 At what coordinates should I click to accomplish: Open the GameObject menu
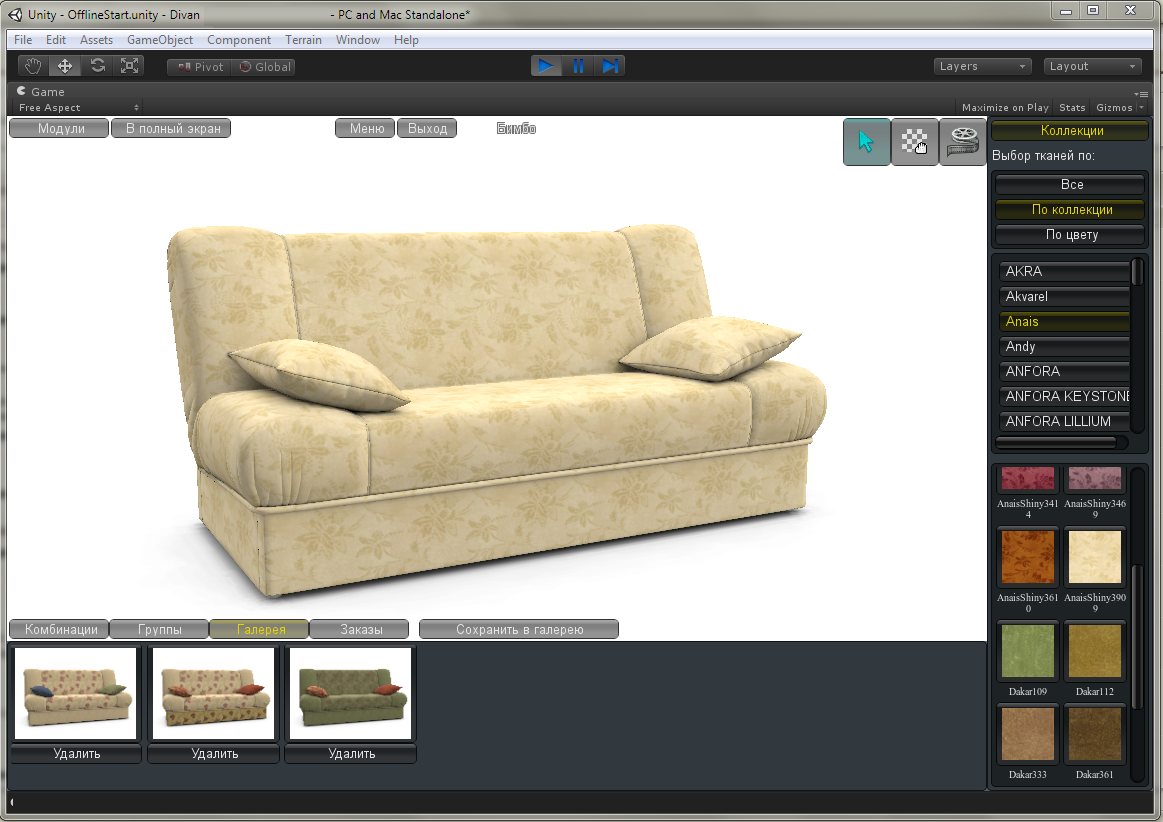159,40
